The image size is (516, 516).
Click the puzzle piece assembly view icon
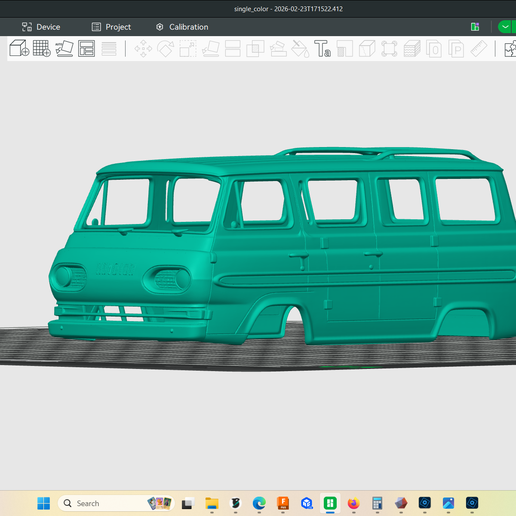pos(510,49)
